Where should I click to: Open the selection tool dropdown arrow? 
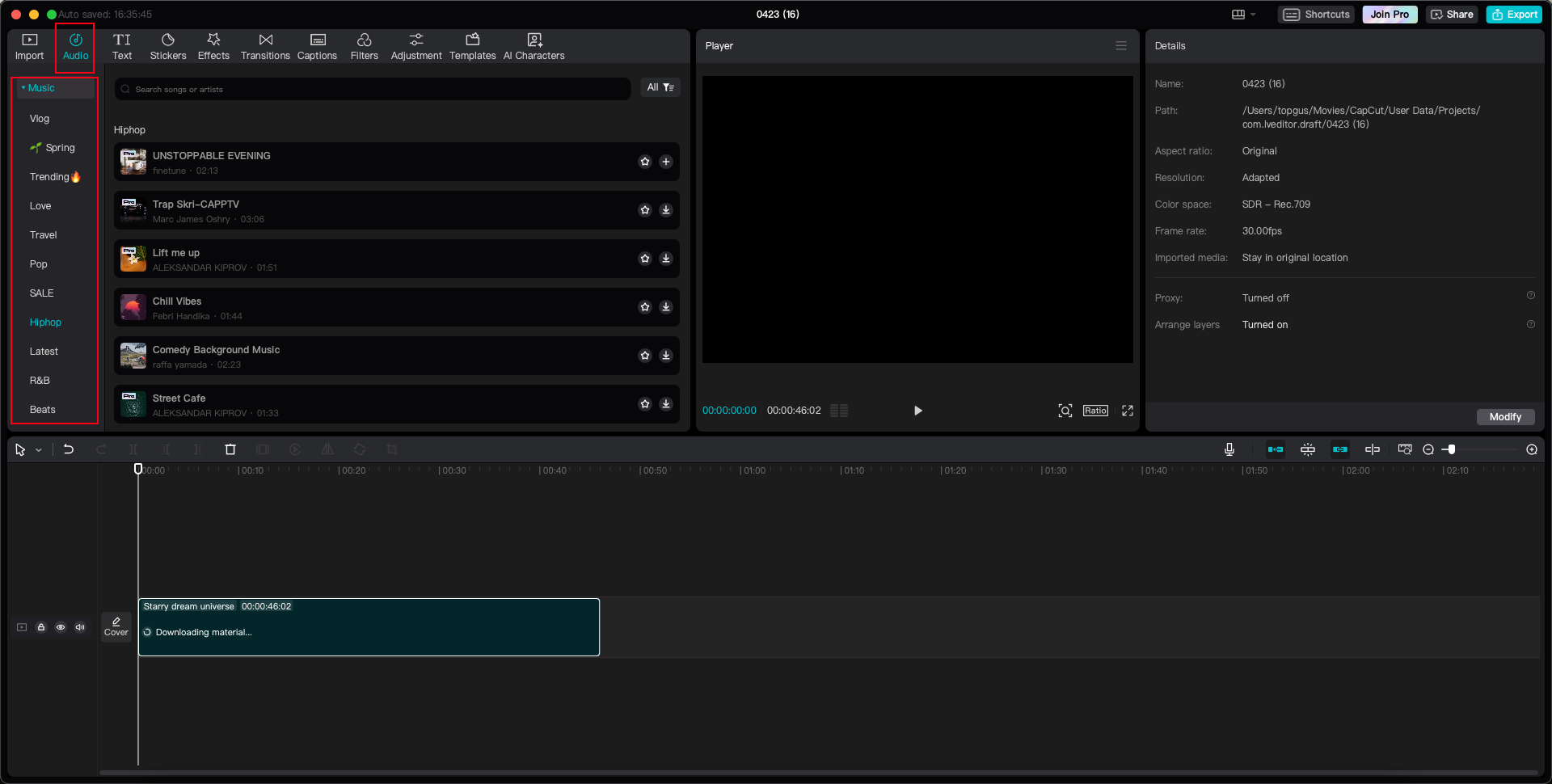[x=37, y=449]
